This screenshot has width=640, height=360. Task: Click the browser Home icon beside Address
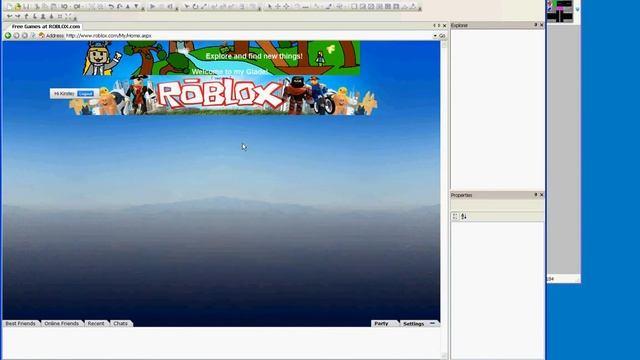pos(41,36)
